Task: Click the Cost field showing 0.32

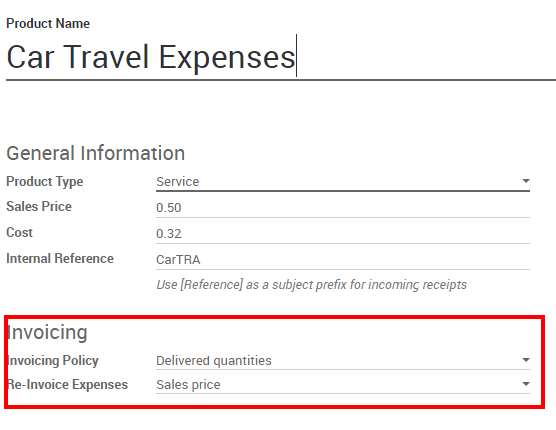Action: click(x=343, y=234)
